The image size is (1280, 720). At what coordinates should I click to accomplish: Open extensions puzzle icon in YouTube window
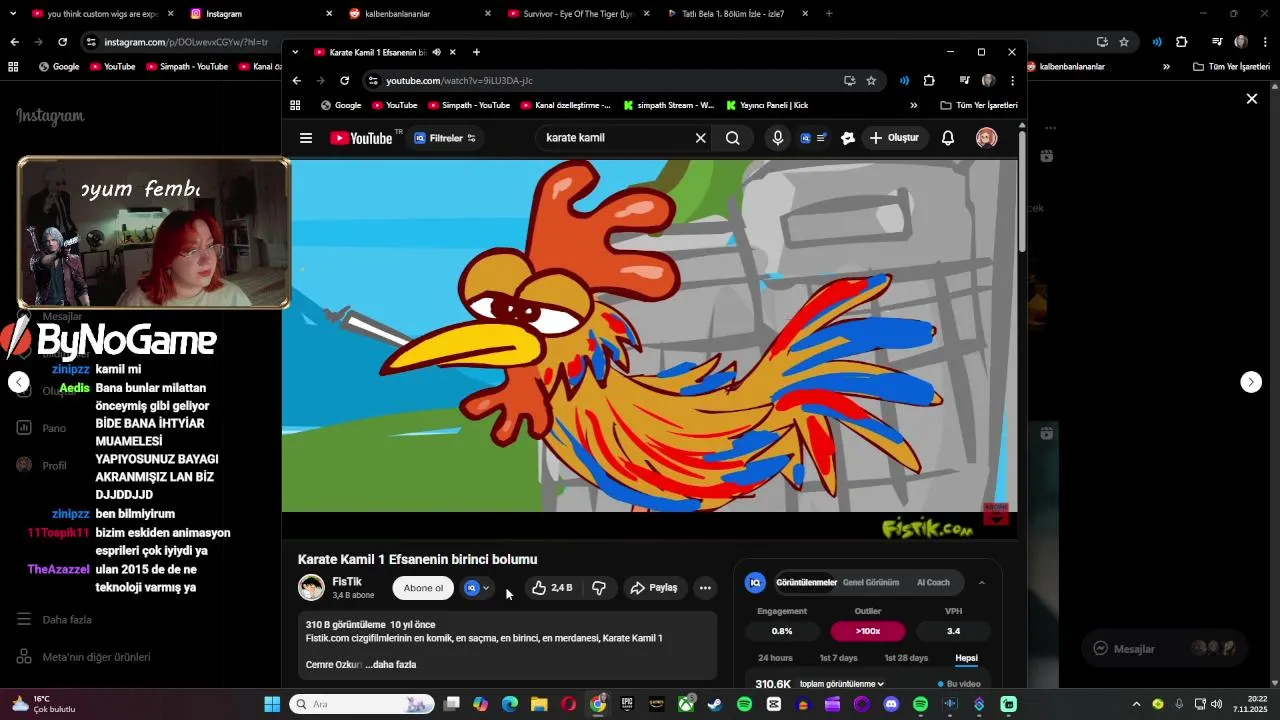[x=929, y=80]
